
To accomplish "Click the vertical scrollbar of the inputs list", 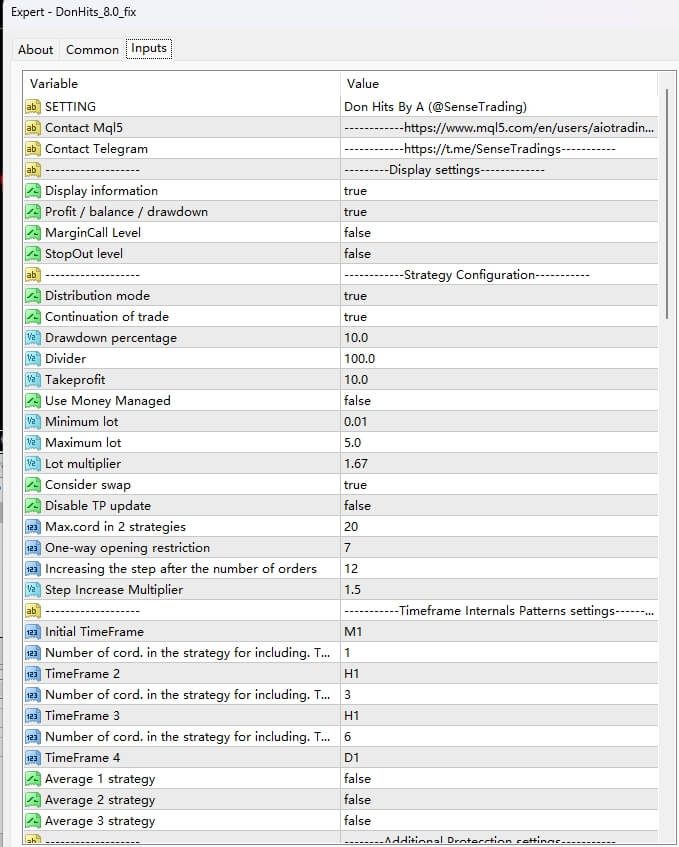I will 665,200.
